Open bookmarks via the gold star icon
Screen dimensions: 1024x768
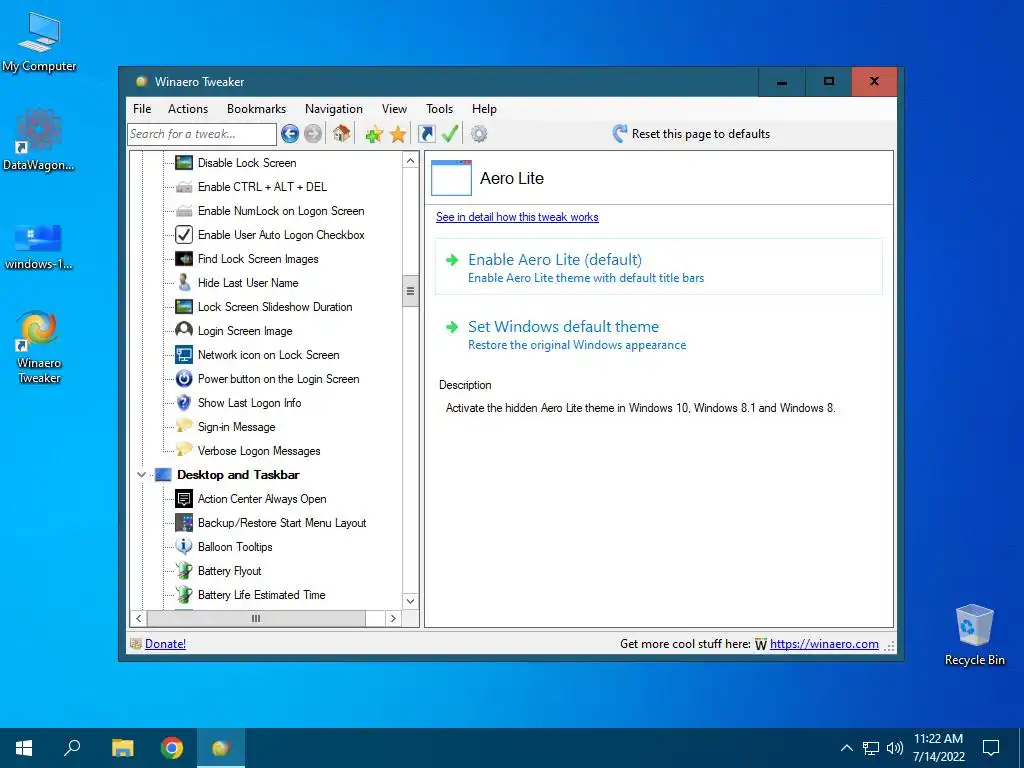397,134
